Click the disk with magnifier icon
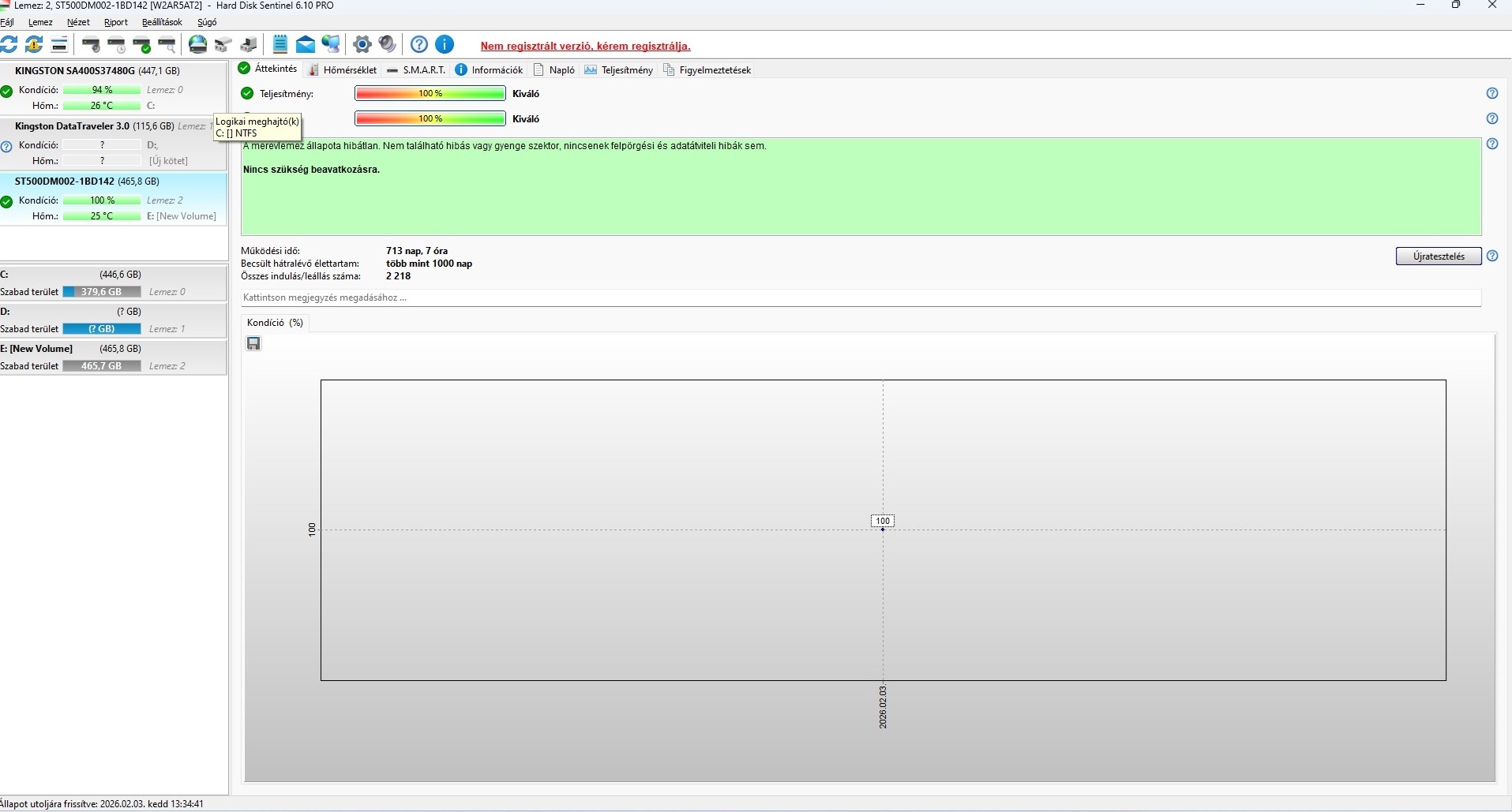The image size is (1512, 812). [x=167, y=44]
